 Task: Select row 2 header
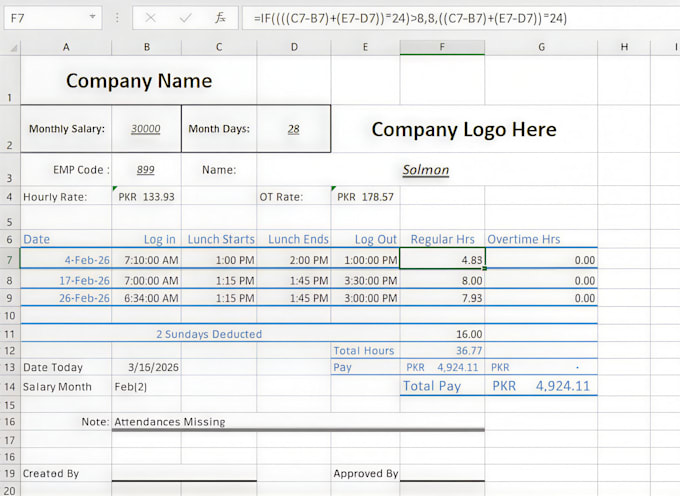(x=10, y=129)
